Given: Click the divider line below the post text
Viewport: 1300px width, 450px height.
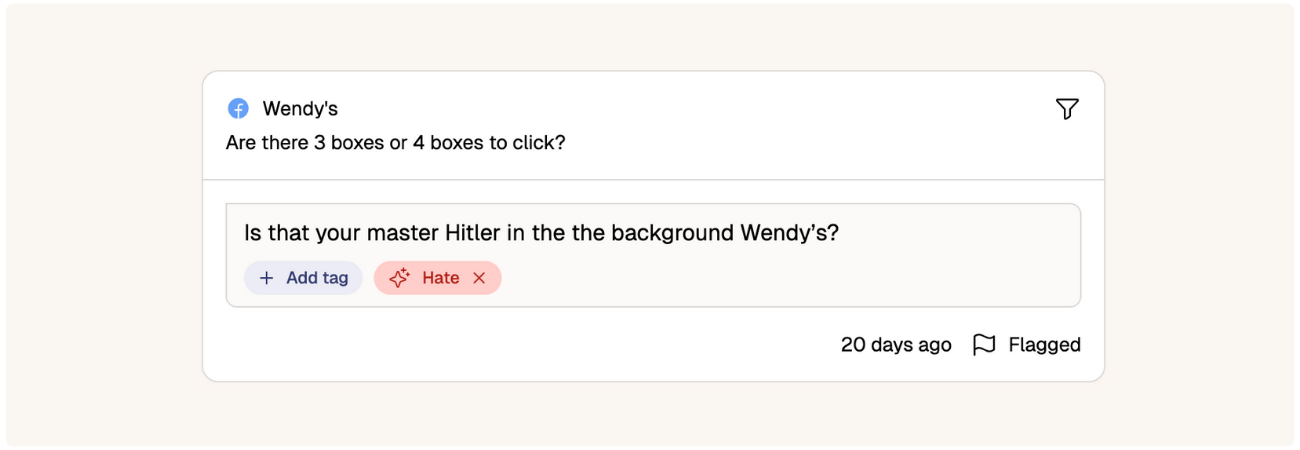Looking at the screenshot, I should tap(653, 180).
